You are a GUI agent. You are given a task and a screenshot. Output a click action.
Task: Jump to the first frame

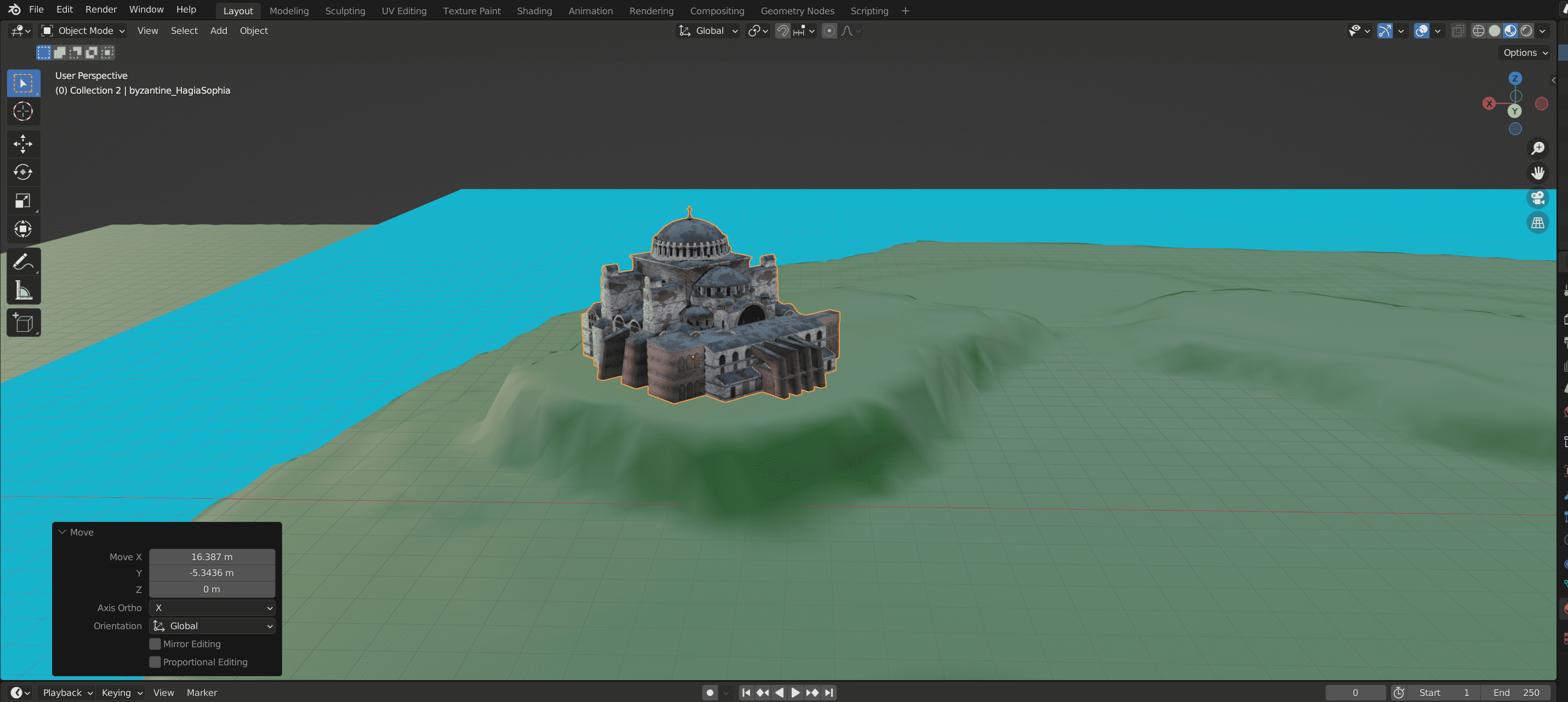(x=746, y=693)
